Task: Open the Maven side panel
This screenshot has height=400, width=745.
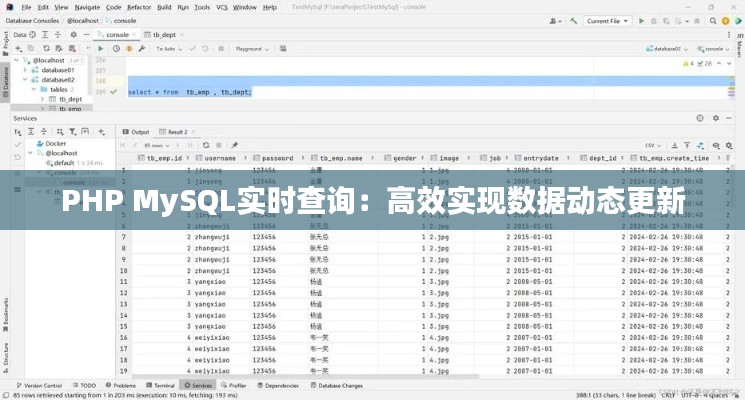Action: [x=739, y=45]
